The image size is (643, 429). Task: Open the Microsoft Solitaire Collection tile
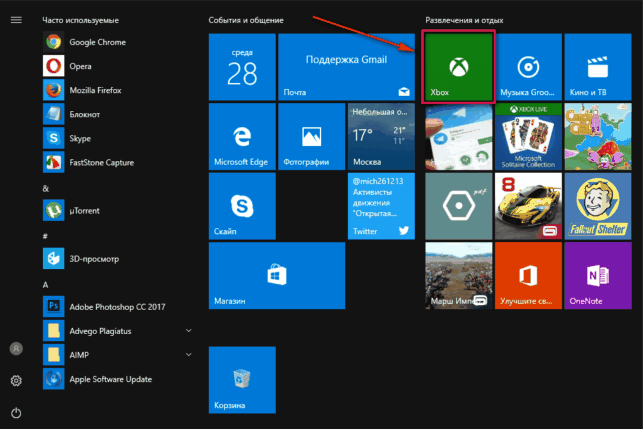tap(528, 137)
